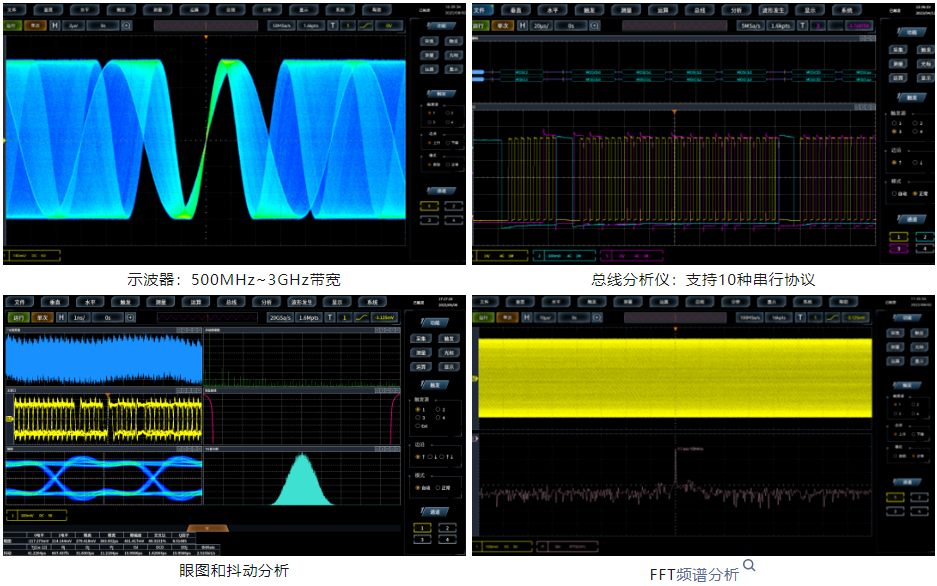The image size is (937, 586).
Task: Collapse measurement table using orange arrow tab
Action: tap(206, 527)
